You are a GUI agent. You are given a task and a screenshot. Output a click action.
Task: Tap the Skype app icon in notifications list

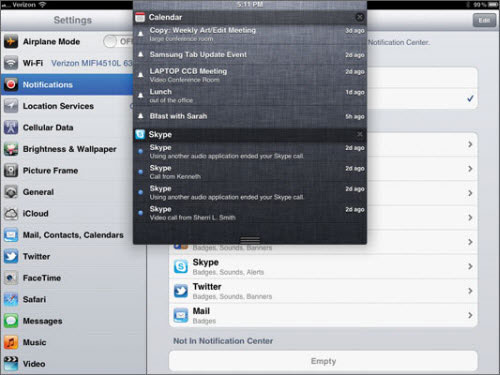coord(181,267)
